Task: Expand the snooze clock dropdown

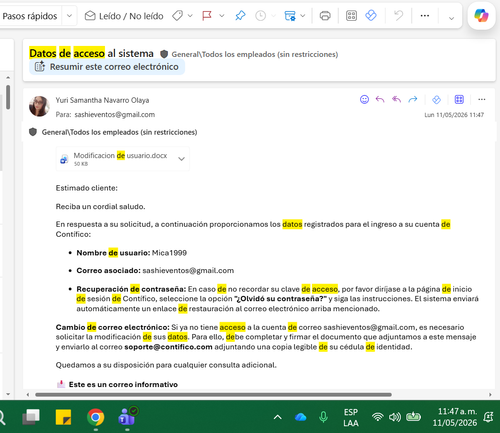Action: (274, 16)
